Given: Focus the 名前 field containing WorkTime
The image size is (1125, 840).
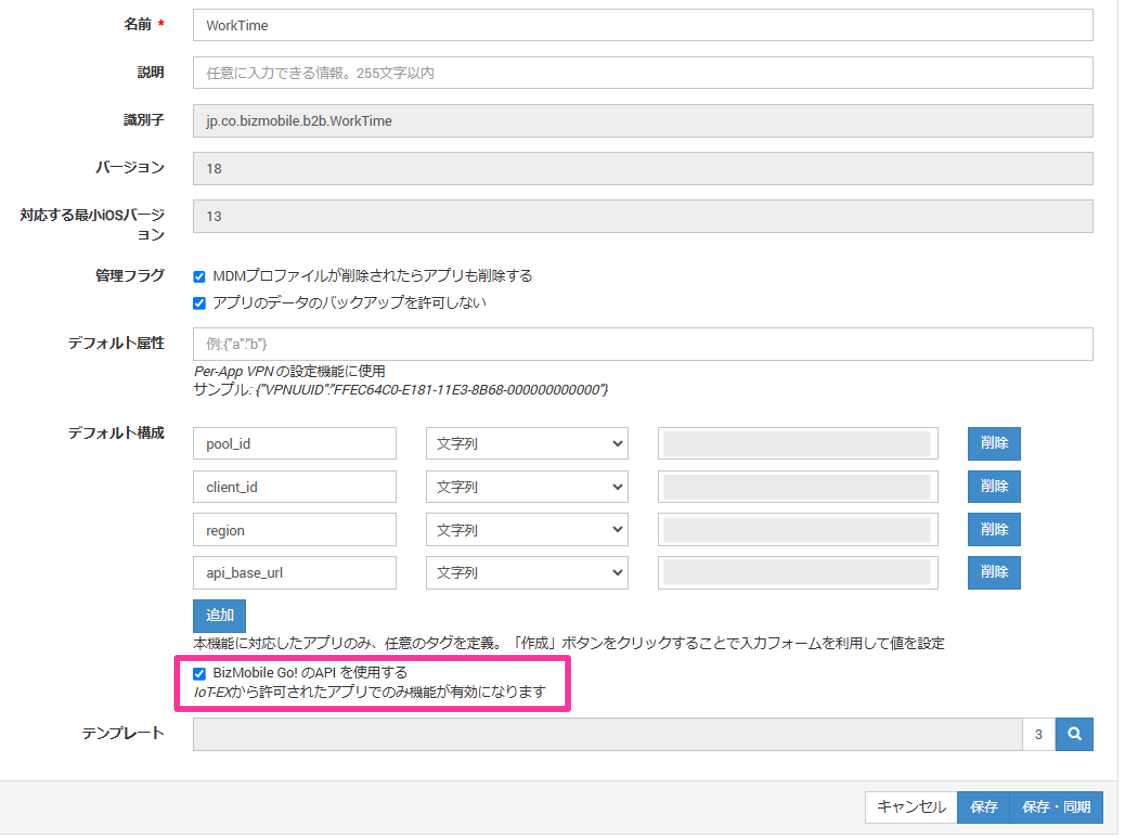Looking at the screenshot, I should pos(642,24).
